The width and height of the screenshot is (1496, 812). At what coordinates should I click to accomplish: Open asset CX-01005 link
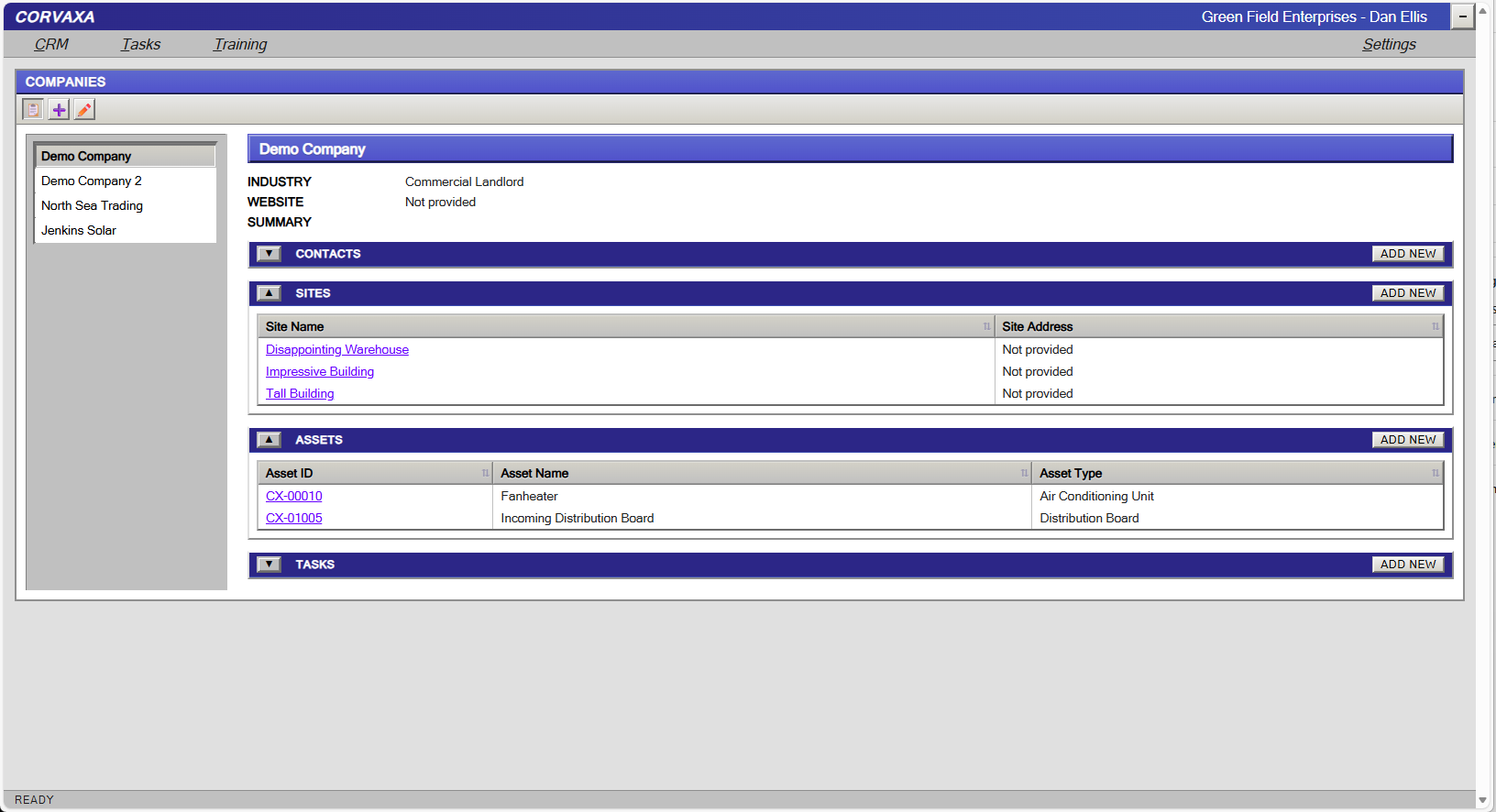click(x=294, y=519)
